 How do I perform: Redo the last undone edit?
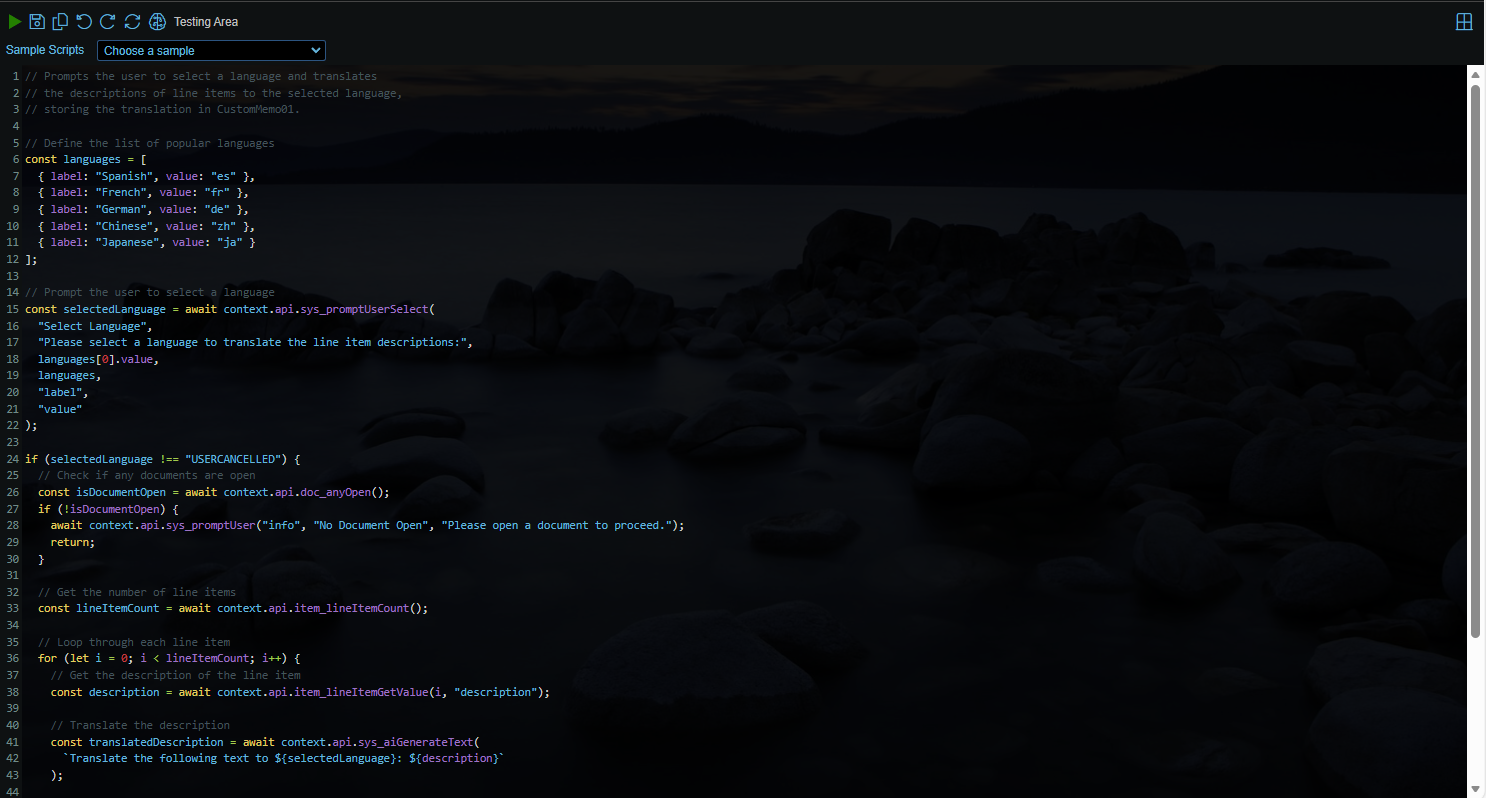[x=108, y=21]
